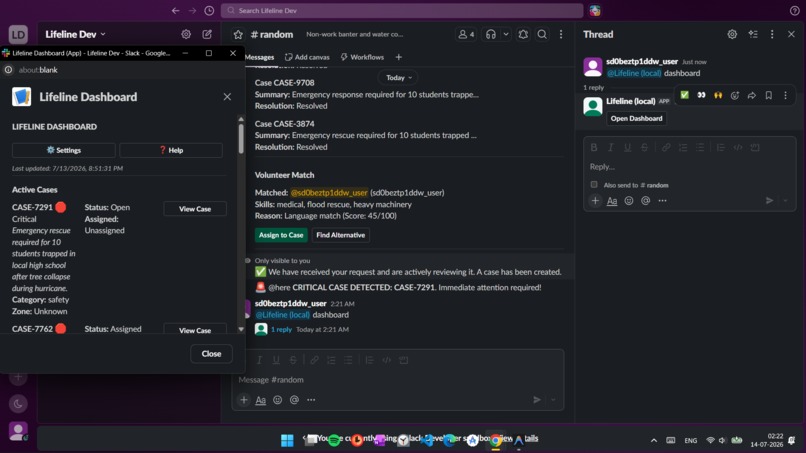Open workspace preferences gear icon

186,34
